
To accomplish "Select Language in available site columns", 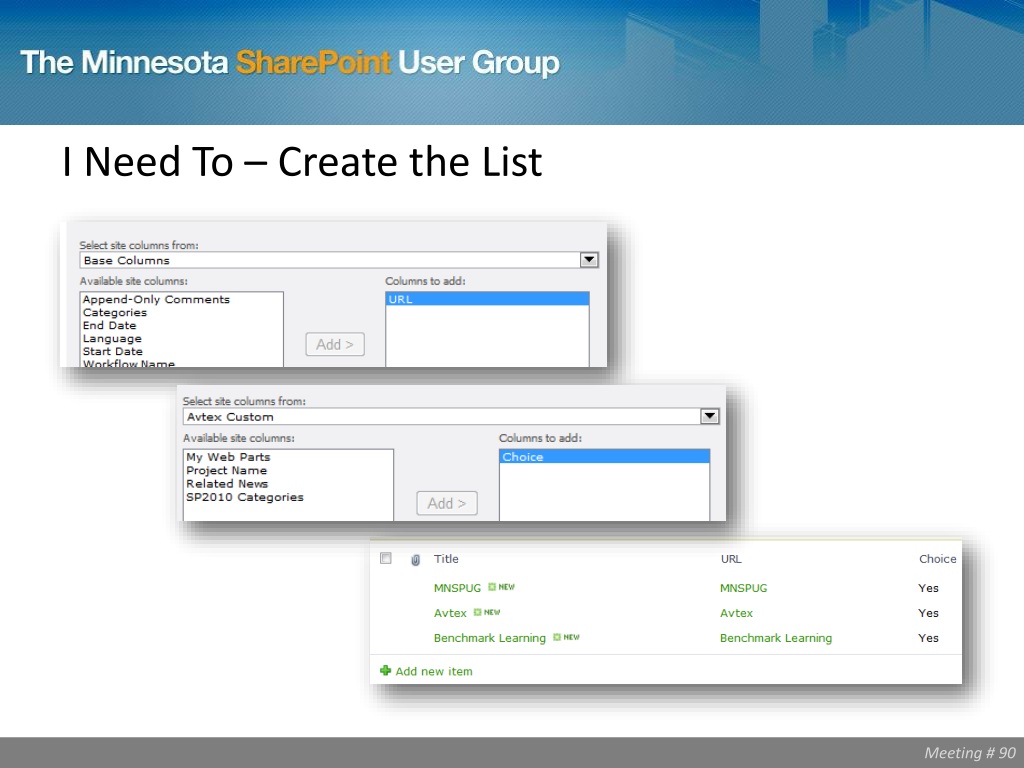I will [112, 338].
